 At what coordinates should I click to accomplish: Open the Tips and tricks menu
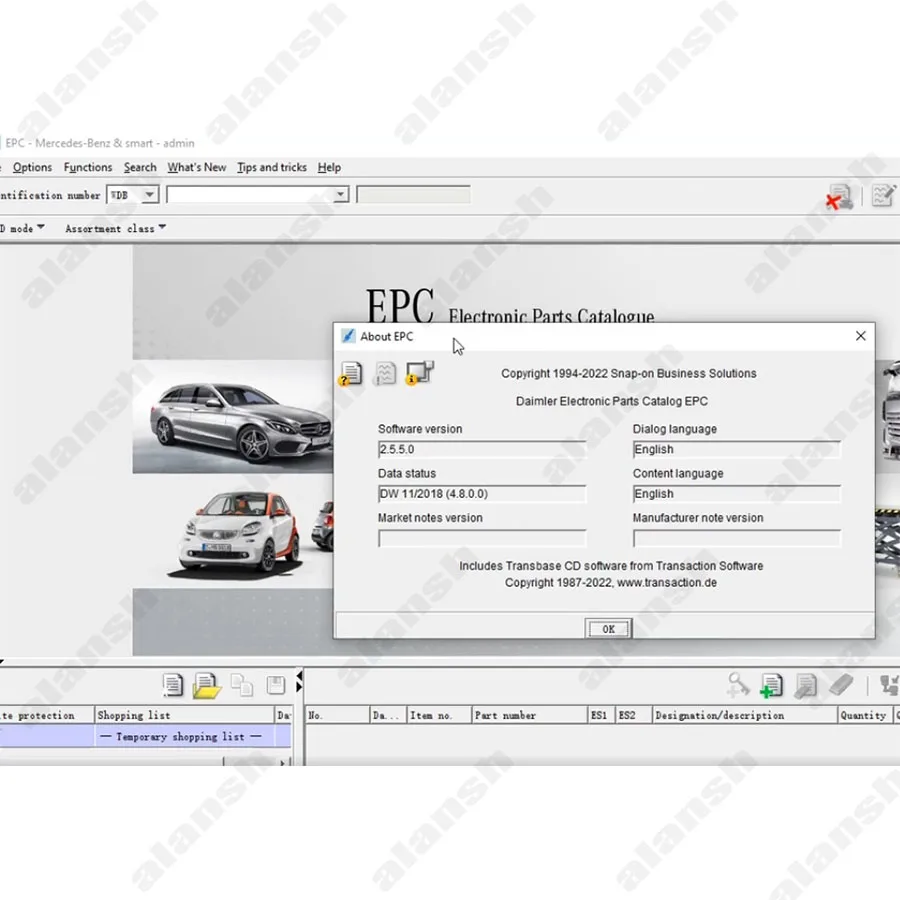click(272, 167)
